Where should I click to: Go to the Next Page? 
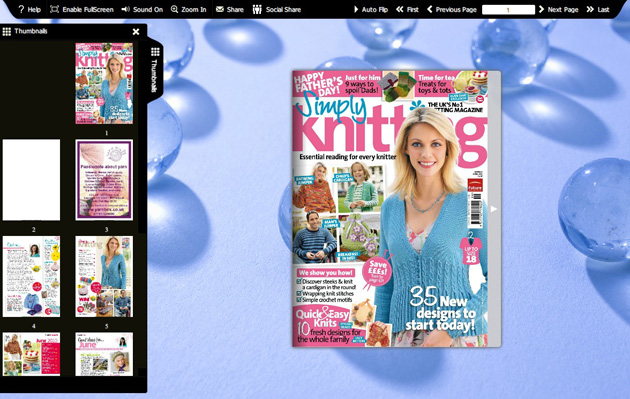(x=558, y=9)
